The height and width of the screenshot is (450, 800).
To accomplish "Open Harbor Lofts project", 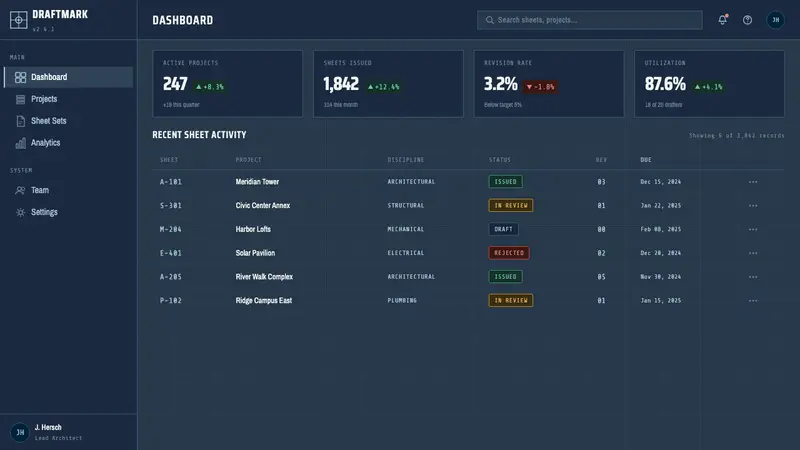I will [253, 229].
